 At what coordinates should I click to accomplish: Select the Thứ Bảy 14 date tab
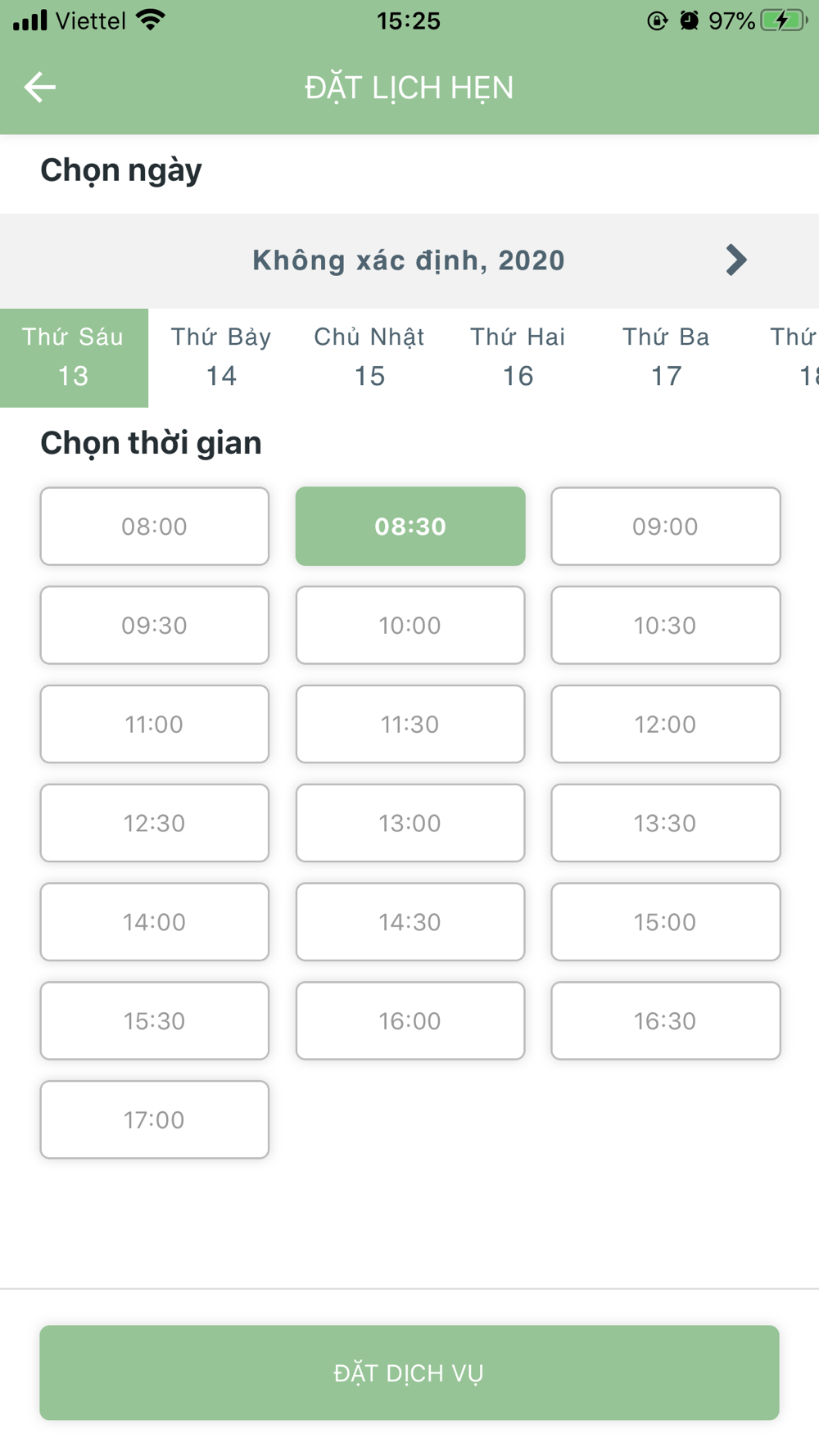[x=221, y=358]
